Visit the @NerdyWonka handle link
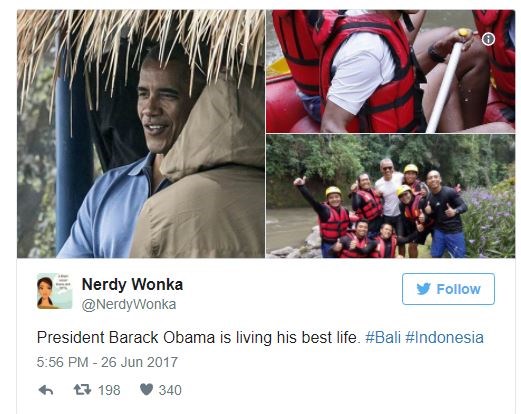Viewport: 521px width, 414px height. 129,304
